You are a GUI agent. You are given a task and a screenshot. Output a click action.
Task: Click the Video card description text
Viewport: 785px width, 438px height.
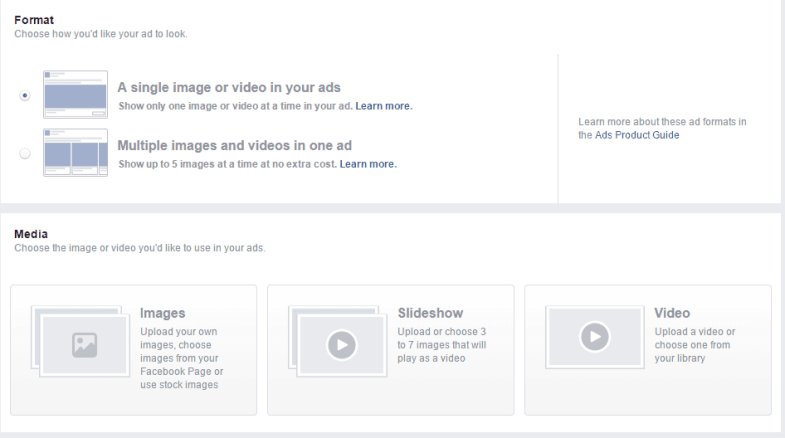[x=695, y=345]
